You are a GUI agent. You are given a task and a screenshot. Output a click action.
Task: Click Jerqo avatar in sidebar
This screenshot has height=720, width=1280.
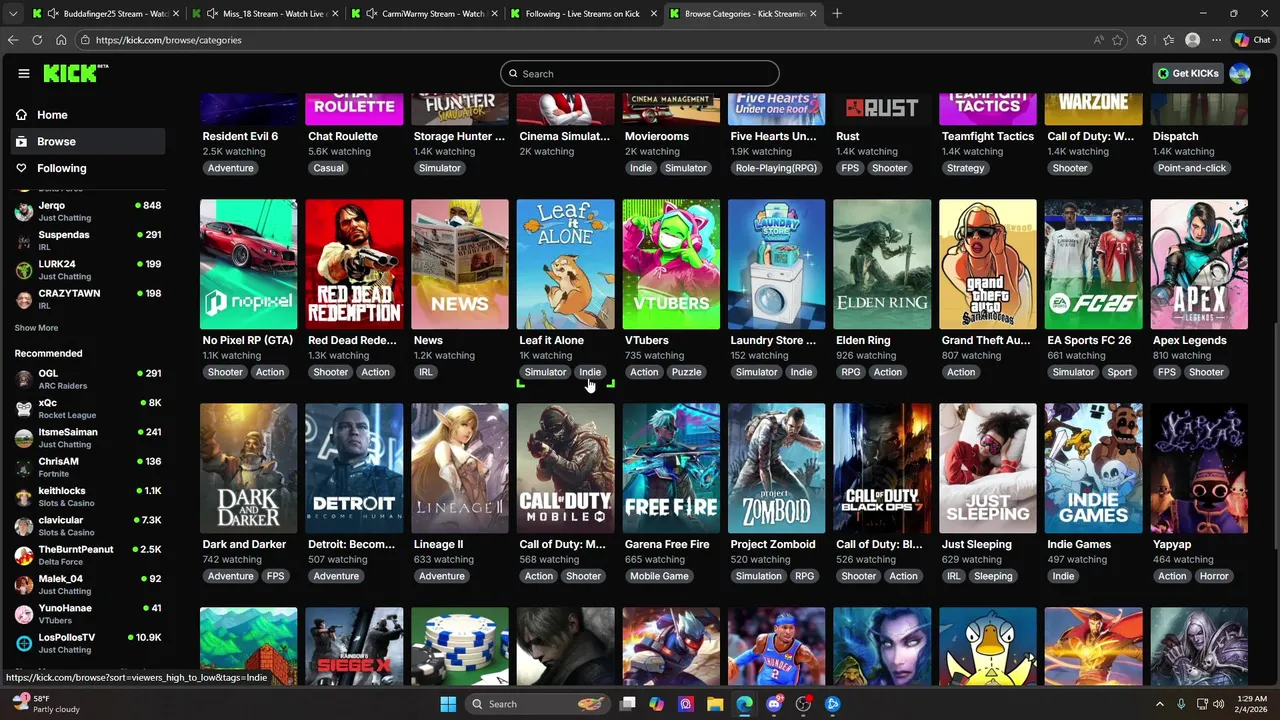pos(24,211)
